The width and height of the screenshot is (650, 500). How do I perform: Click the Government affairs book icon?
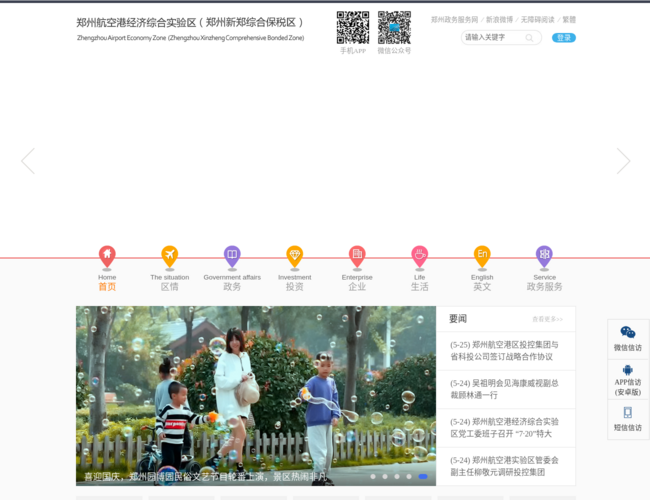[x=232, y=257]
